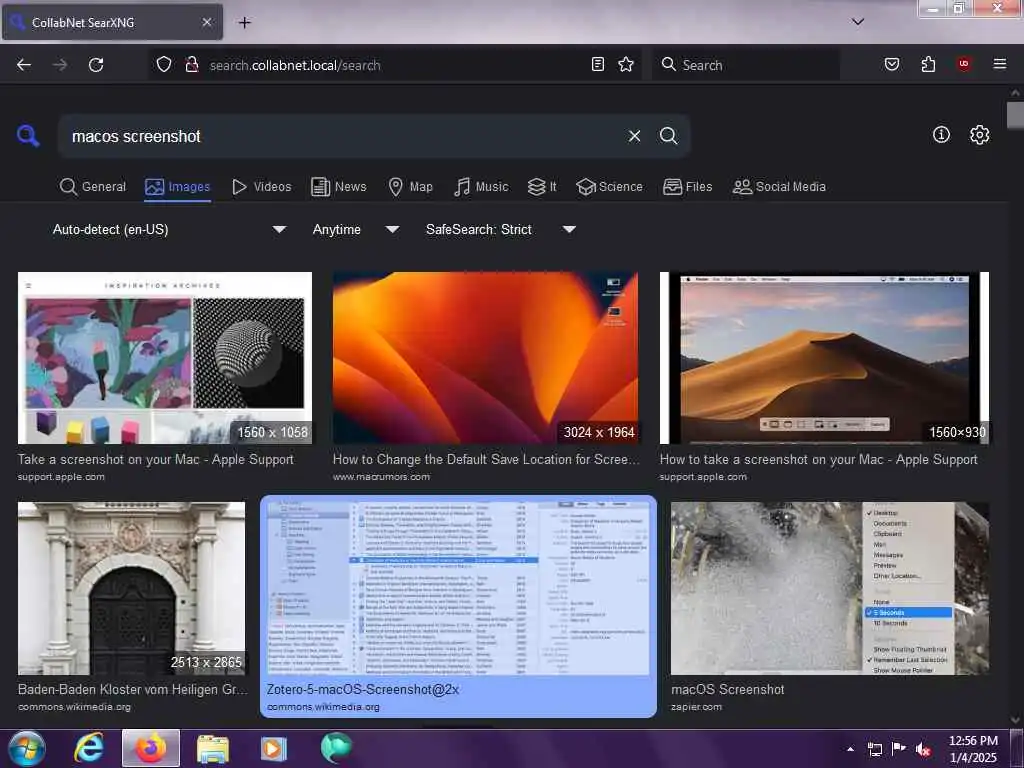
Task: Clear the search query with the X icon
Action: click(x=634, y=136)
